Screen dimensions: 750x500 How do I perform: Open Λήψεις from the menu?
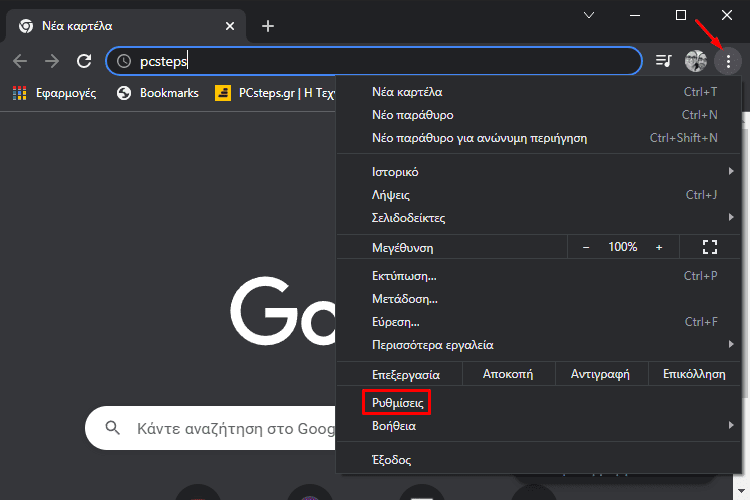[539, 195]
